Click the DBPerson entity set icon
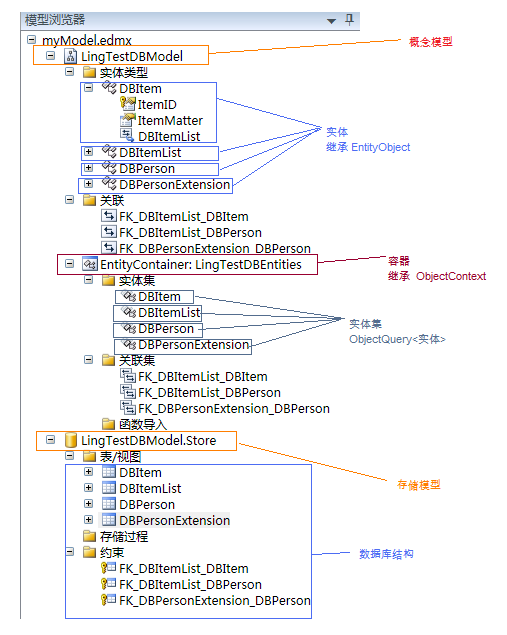Image resolution: width=507 pixels, height=635 pixels. (x=129, y=328)
